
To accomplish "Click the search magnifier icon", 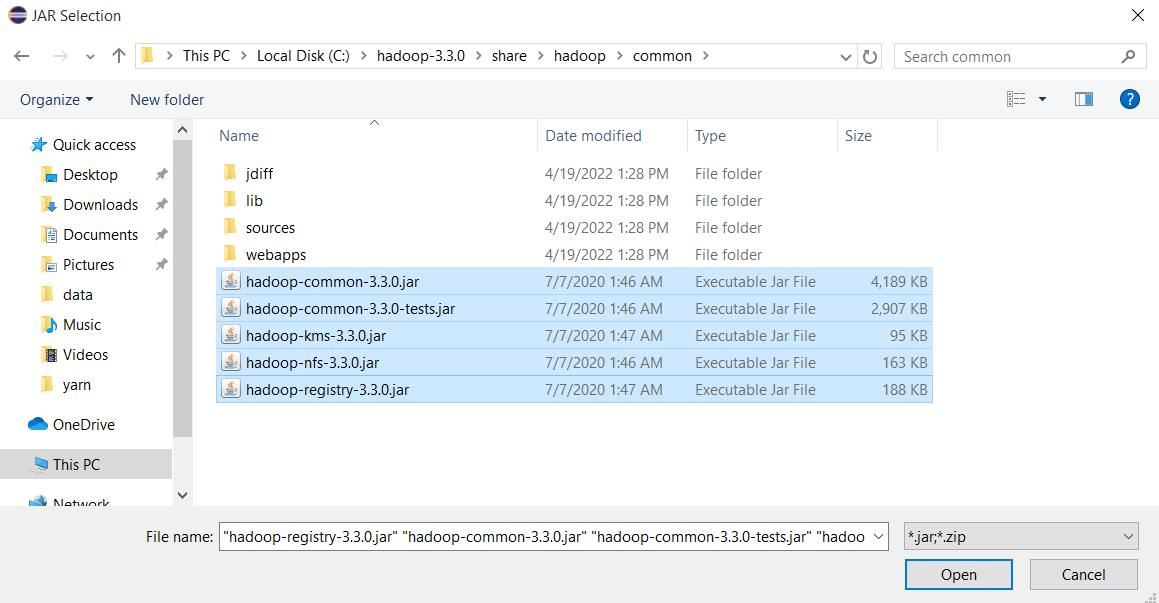I will pos(1128,56).
